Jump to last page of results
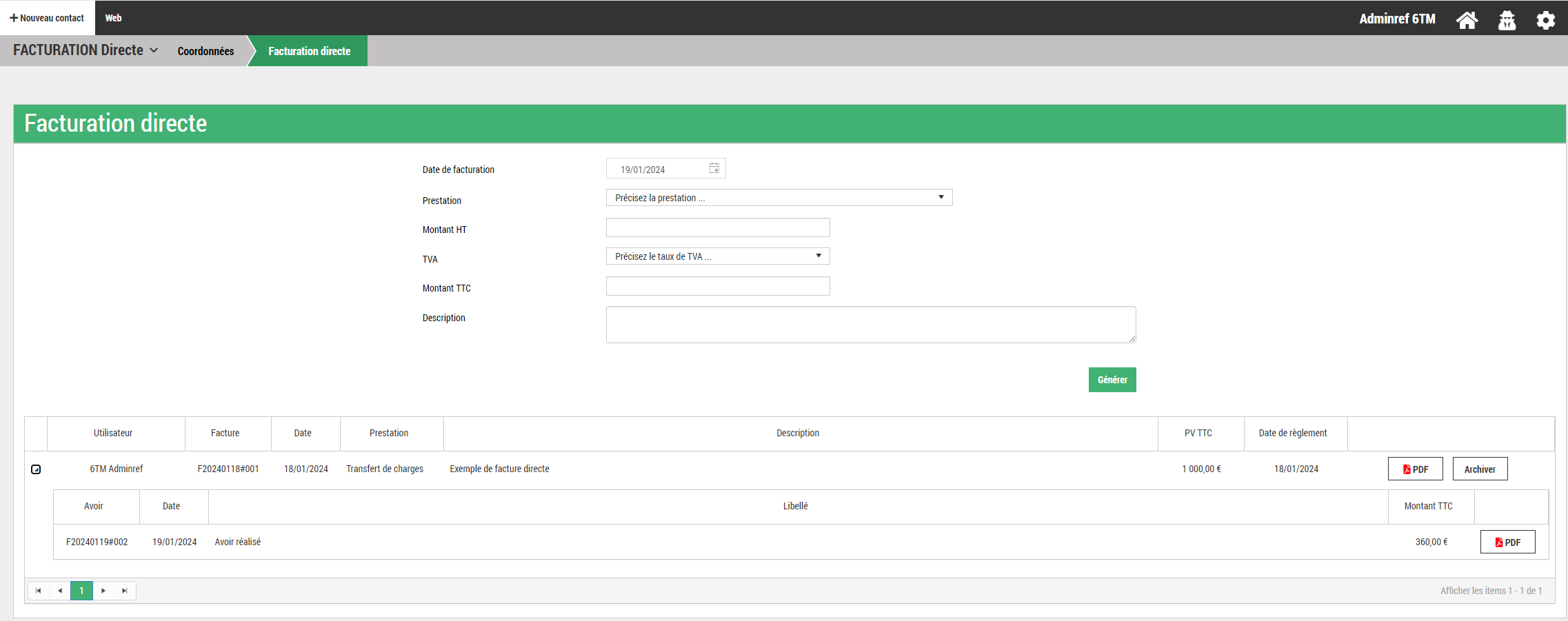 125,591
